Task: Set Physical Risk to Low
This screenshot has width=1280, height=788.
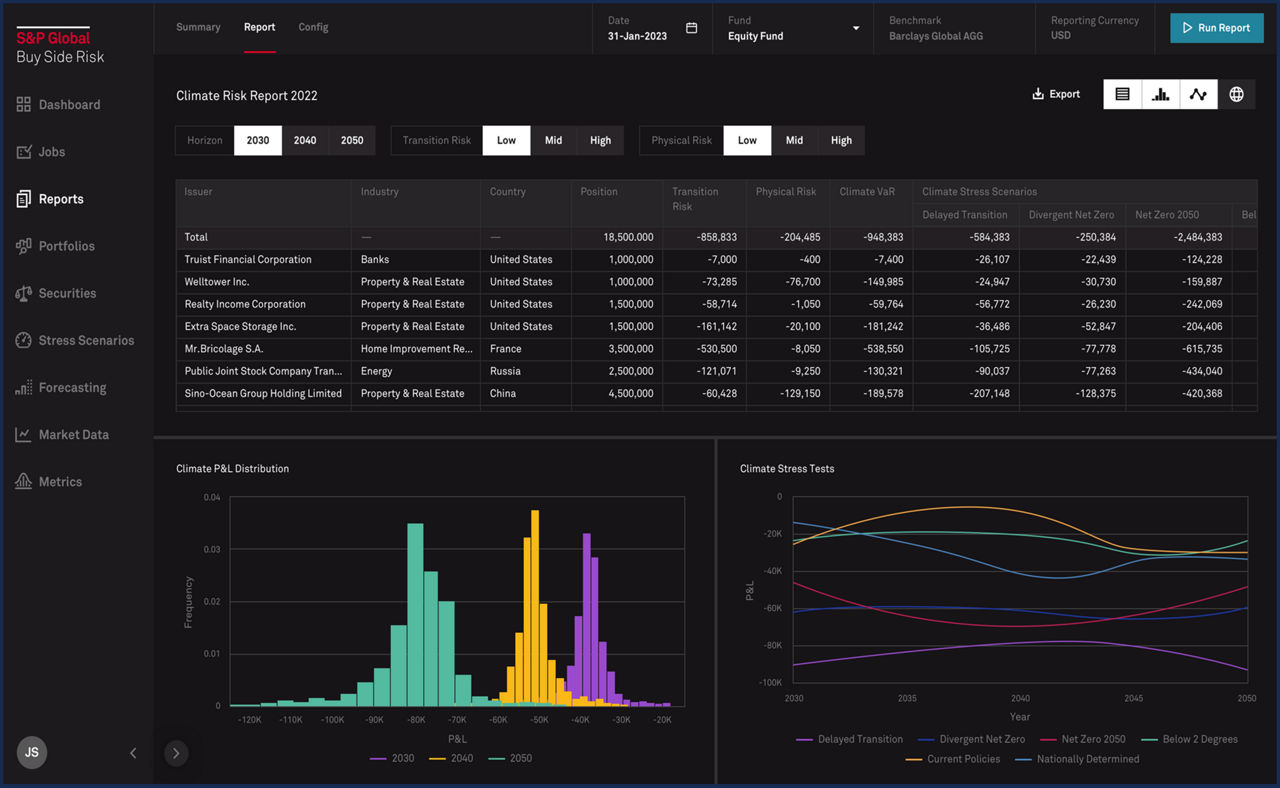Action: [x=747, y=140]
